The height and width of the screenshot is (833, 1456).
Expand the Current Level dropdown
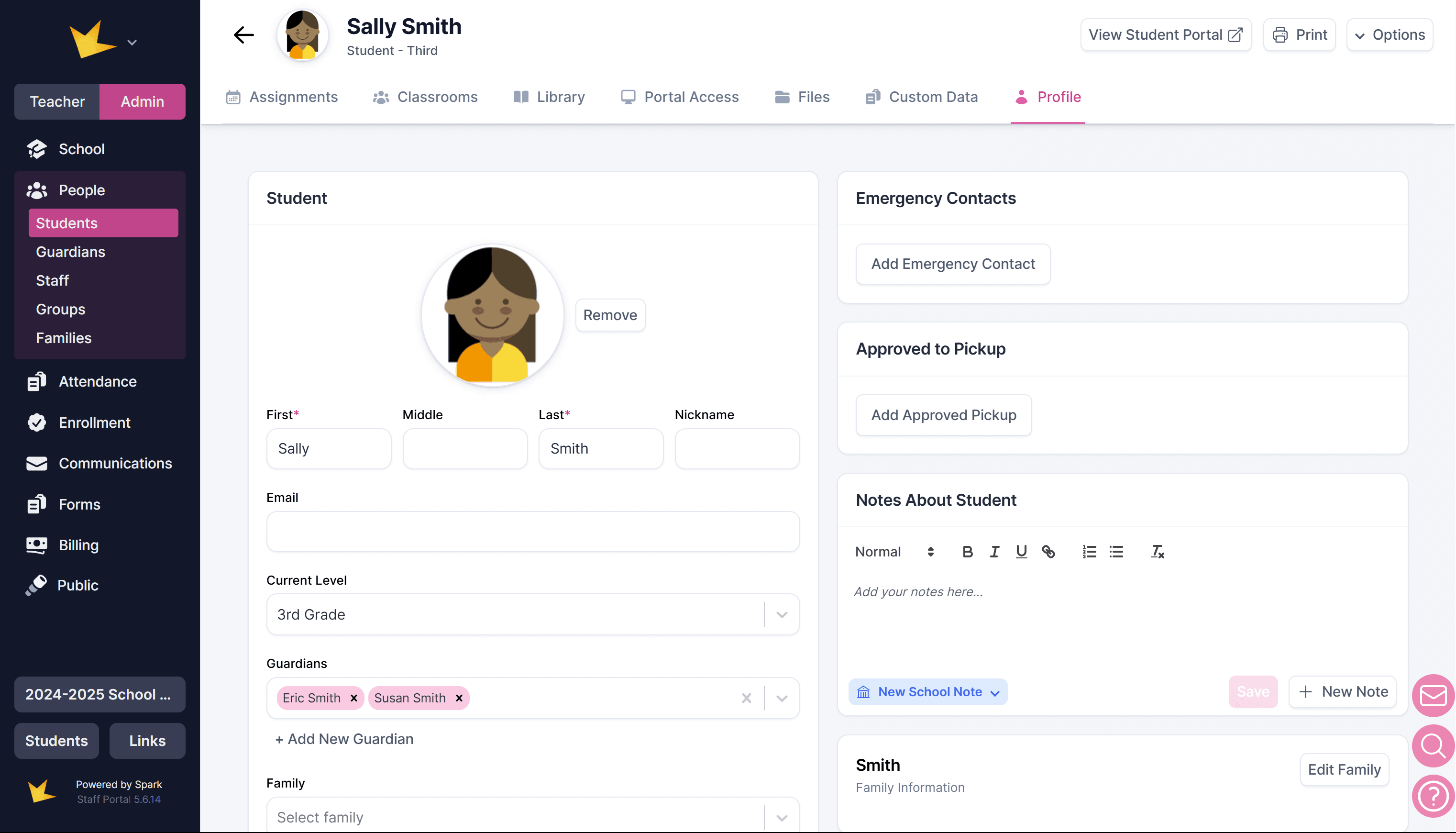(781, 614)
